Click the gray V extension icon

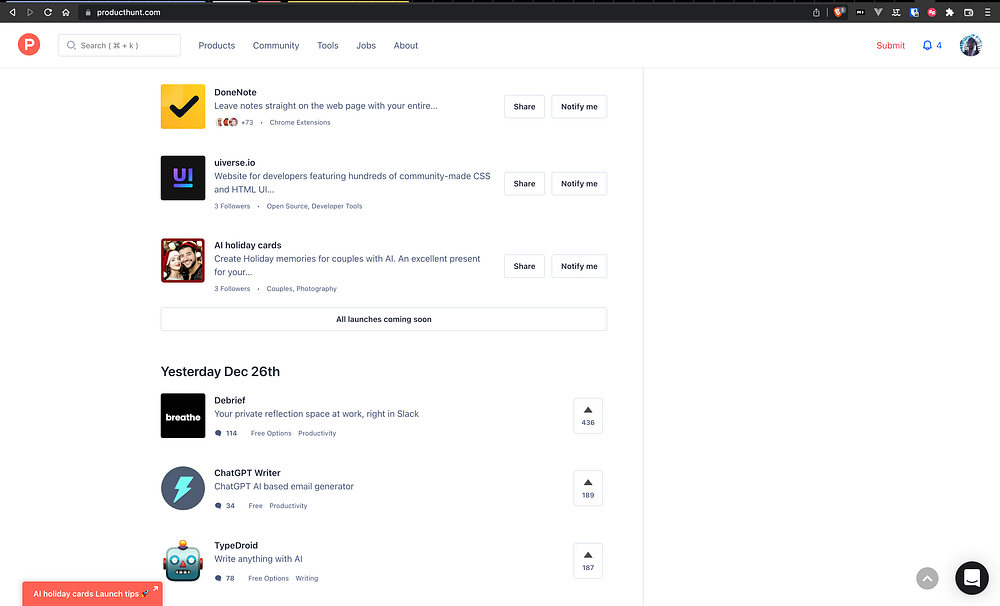[878, 12]
